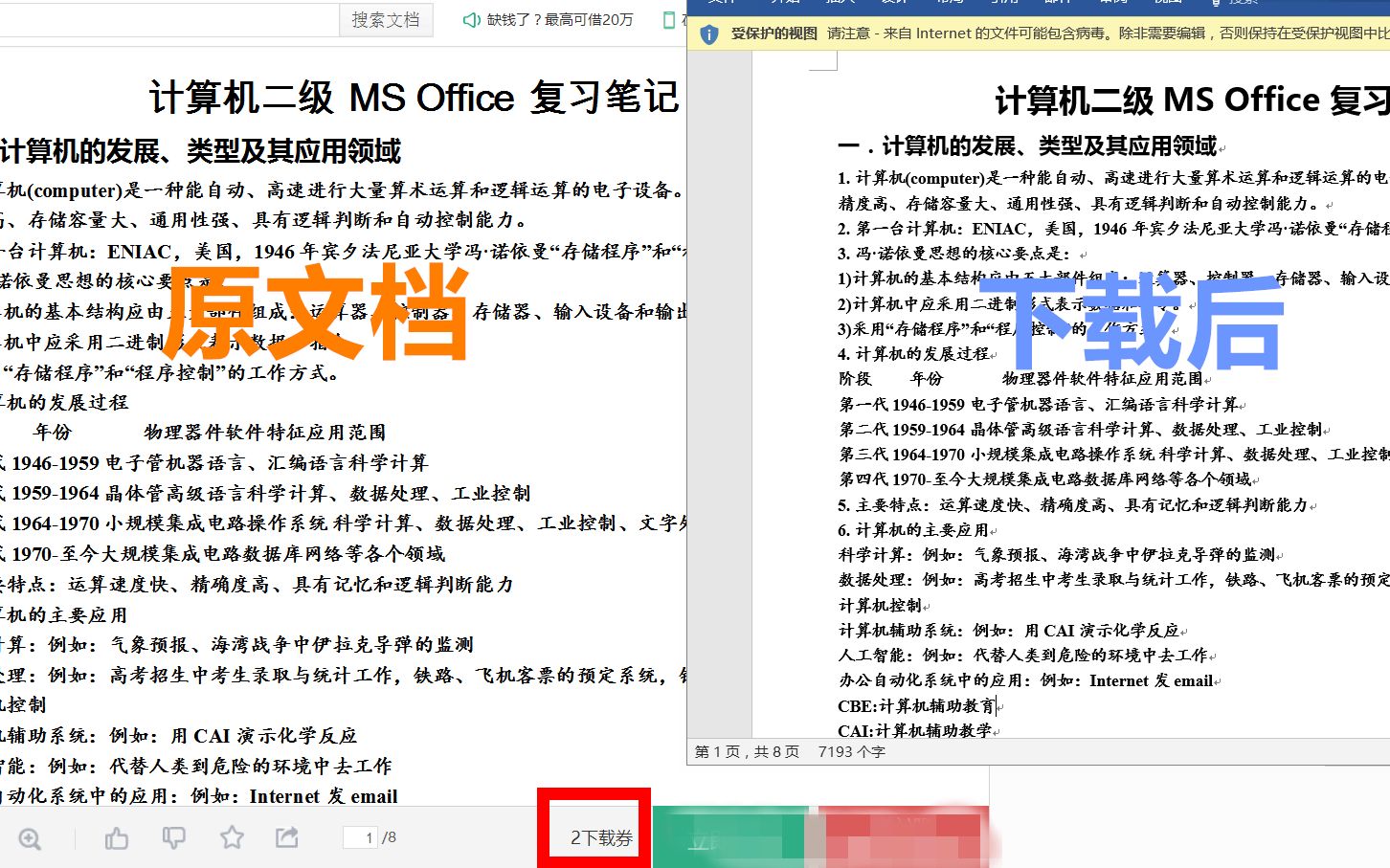
Task: Click the 阶段 年份 table header line in Word
Action: coord(1020,379)
